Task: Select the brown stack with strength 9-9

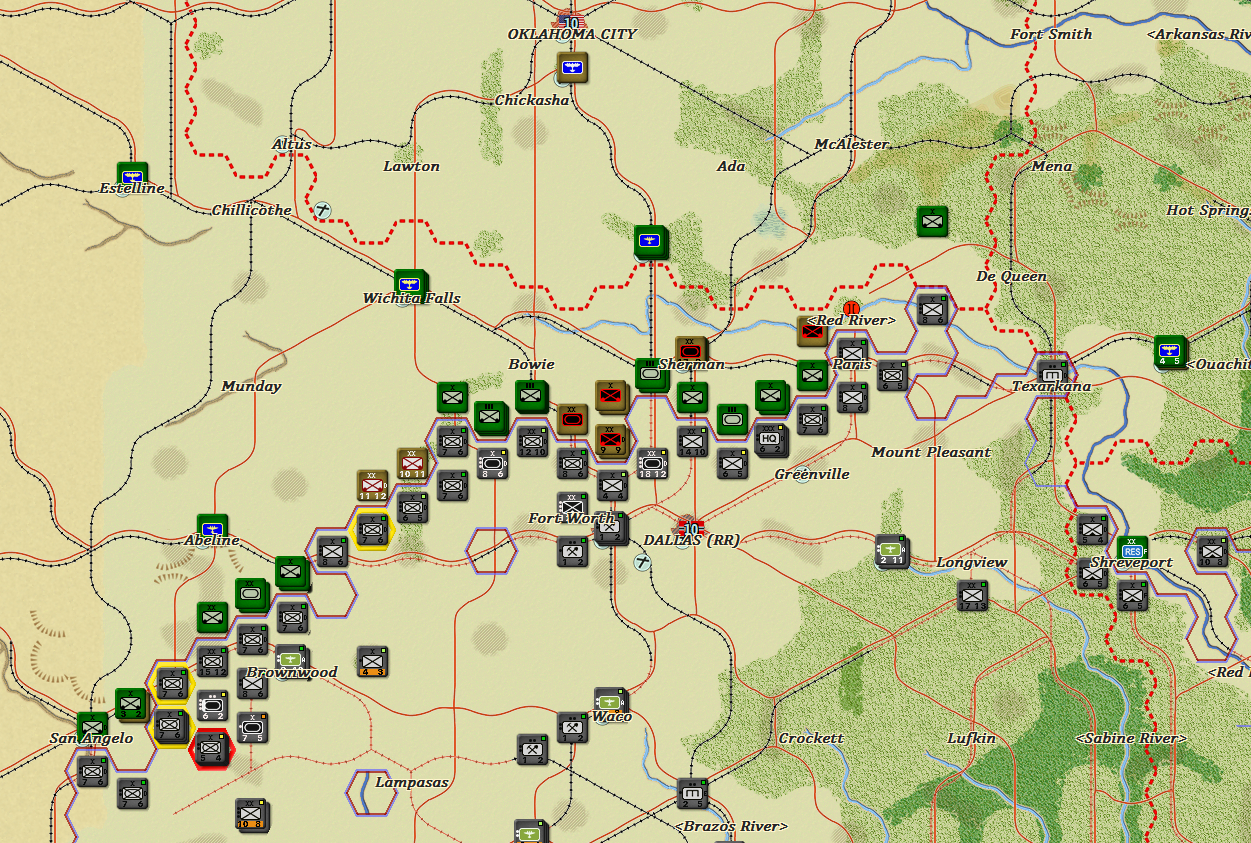Action: pyautogui.click(x=610, y=439)
